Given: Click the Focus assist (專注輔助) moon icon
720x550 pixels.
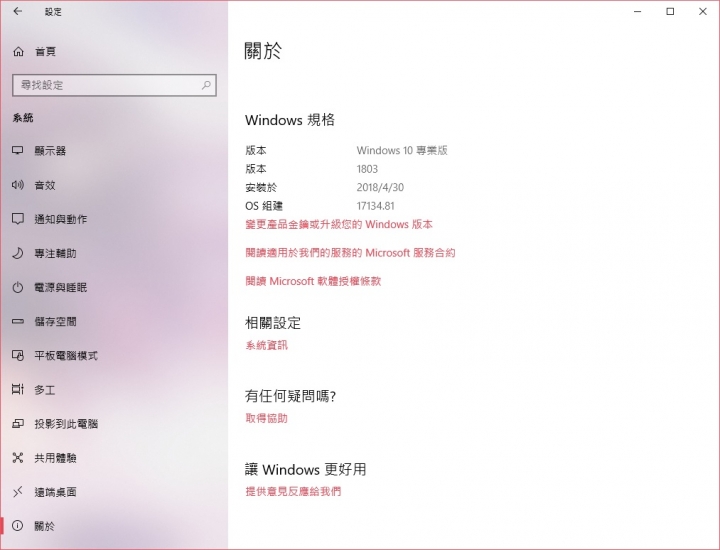Looking at the screenshot, I should pyautogui.click(x=17, y=253).
